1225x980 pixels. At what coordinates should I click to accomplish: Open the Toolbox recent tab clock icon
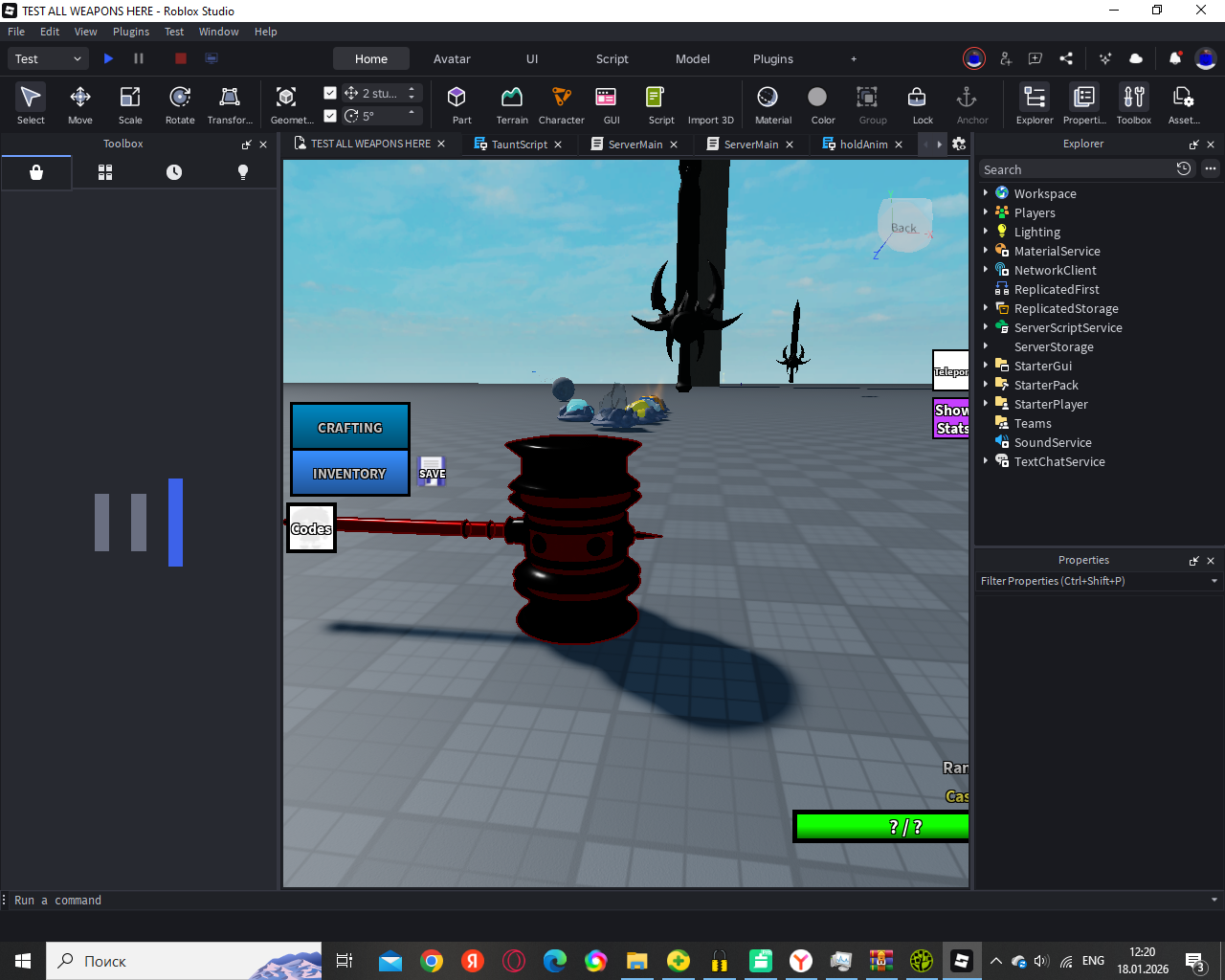click(174, 172)
